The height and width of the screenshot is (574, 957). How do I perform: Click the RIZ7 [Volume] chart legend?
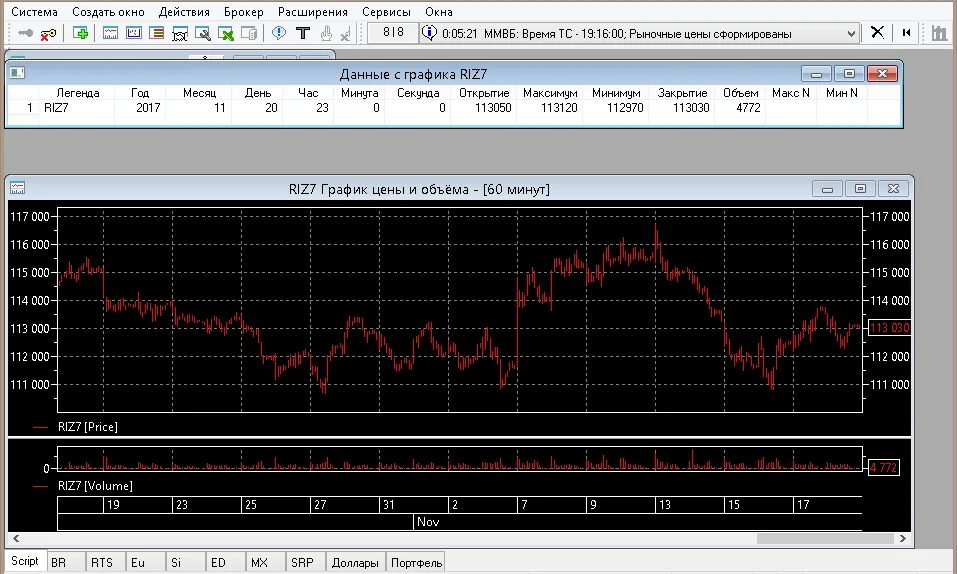pyautogui.click(x=95, y=486)
